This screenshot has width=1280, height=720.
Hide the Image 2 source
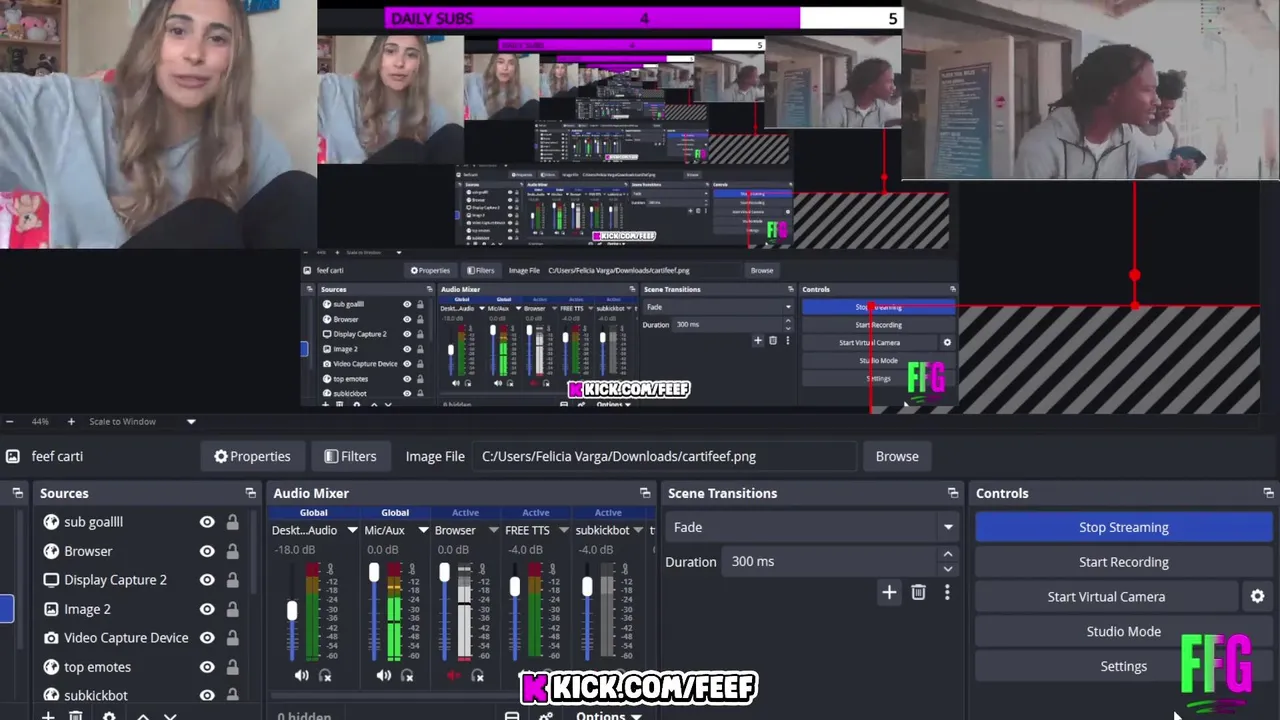click(207, 609)
